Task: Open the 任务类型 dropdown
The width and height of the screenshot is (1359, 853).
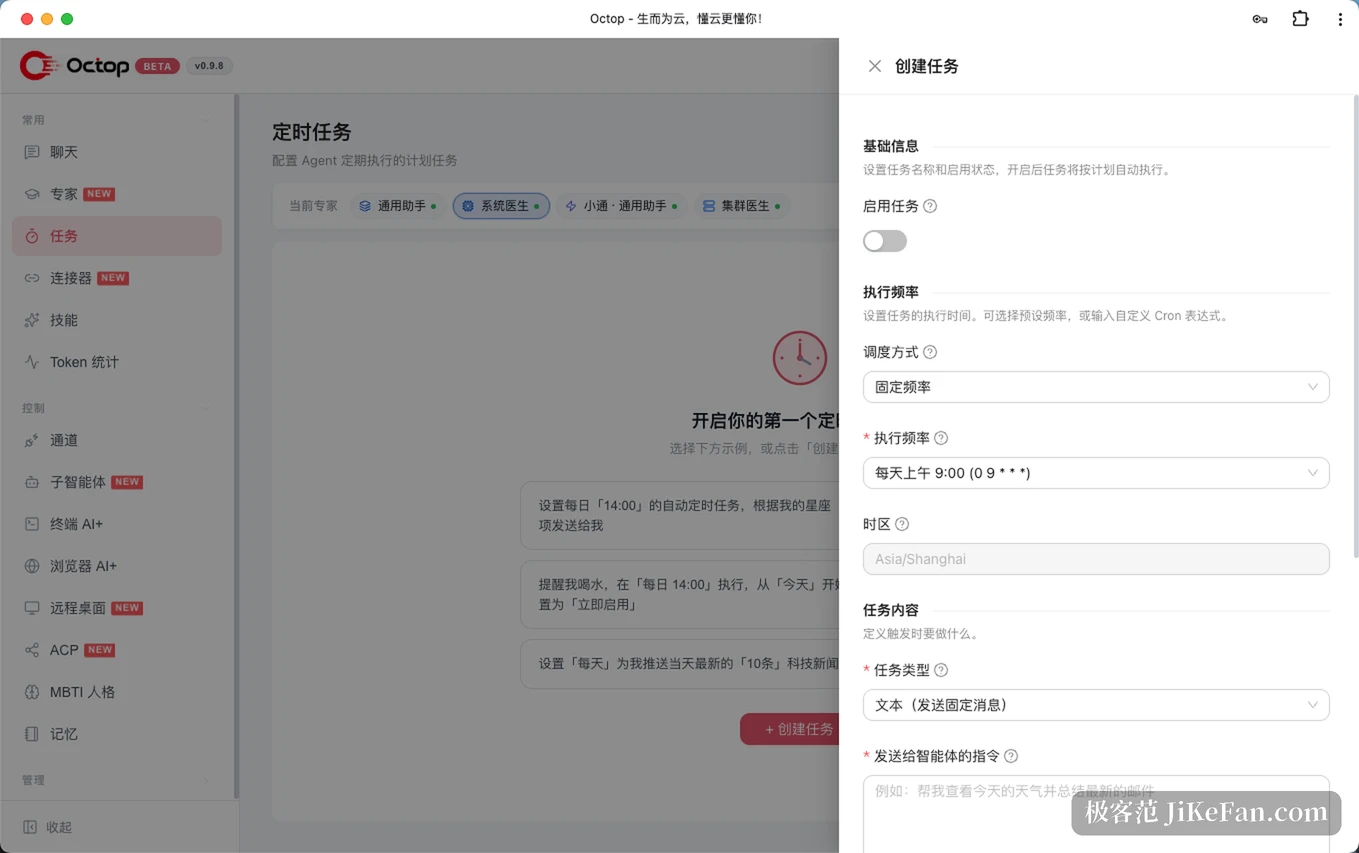Action: pyautogui.click(x=1096, y=705)
